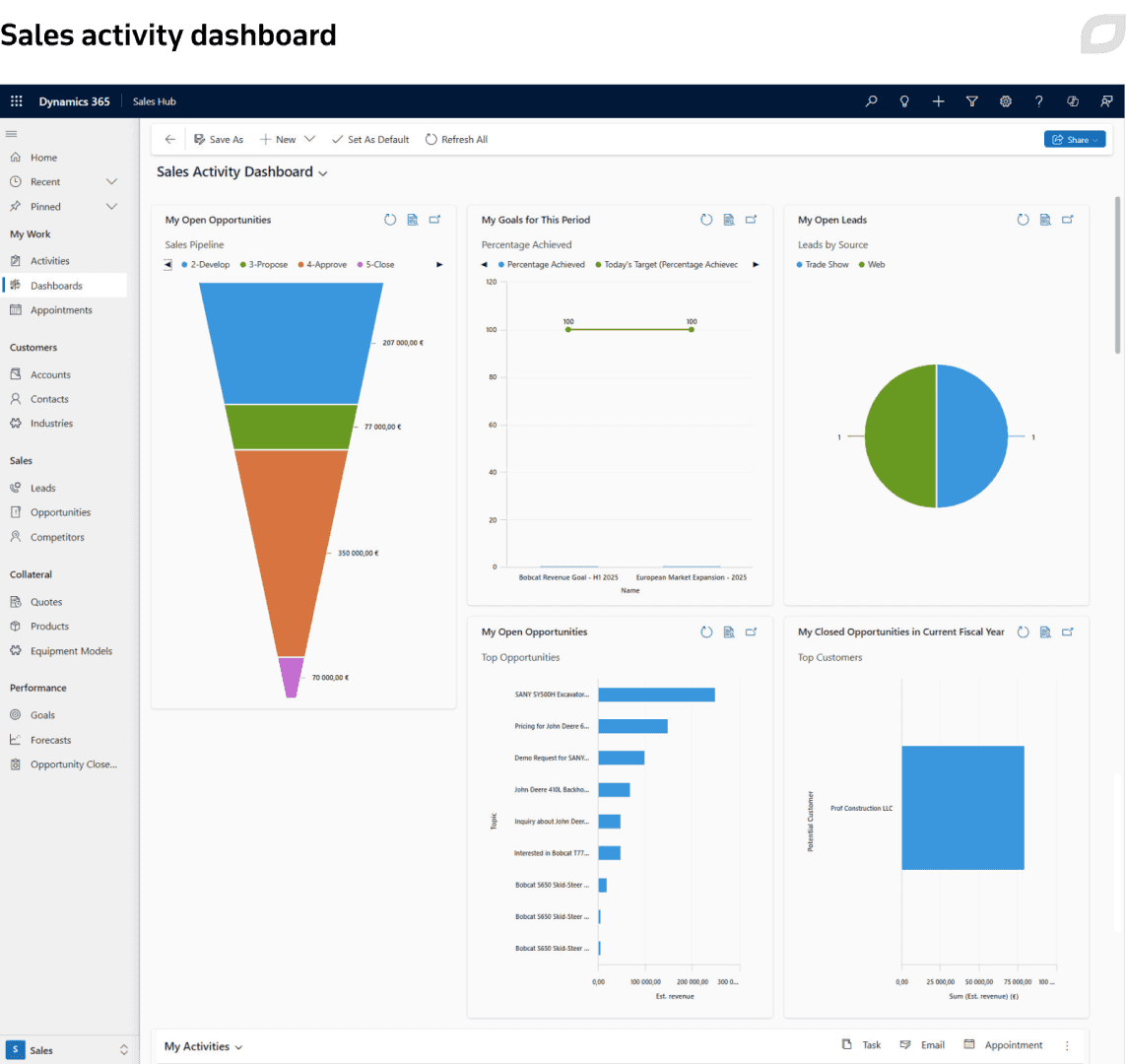Screen dimensions: 1126x1064
Task: Expand the My Goals chart
Action: coord(751,220)
